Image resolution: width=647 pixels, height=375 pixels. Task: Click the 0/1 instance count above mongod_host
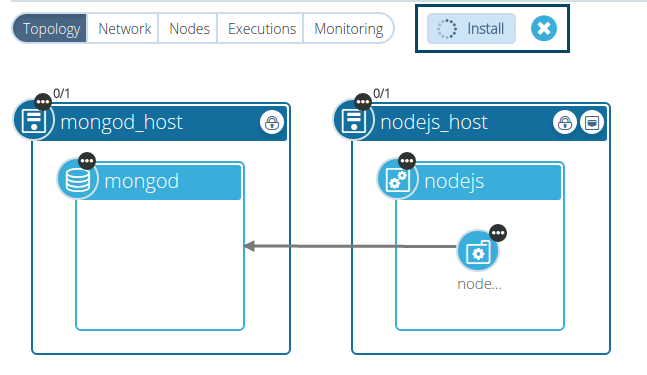tap(61, 93)
